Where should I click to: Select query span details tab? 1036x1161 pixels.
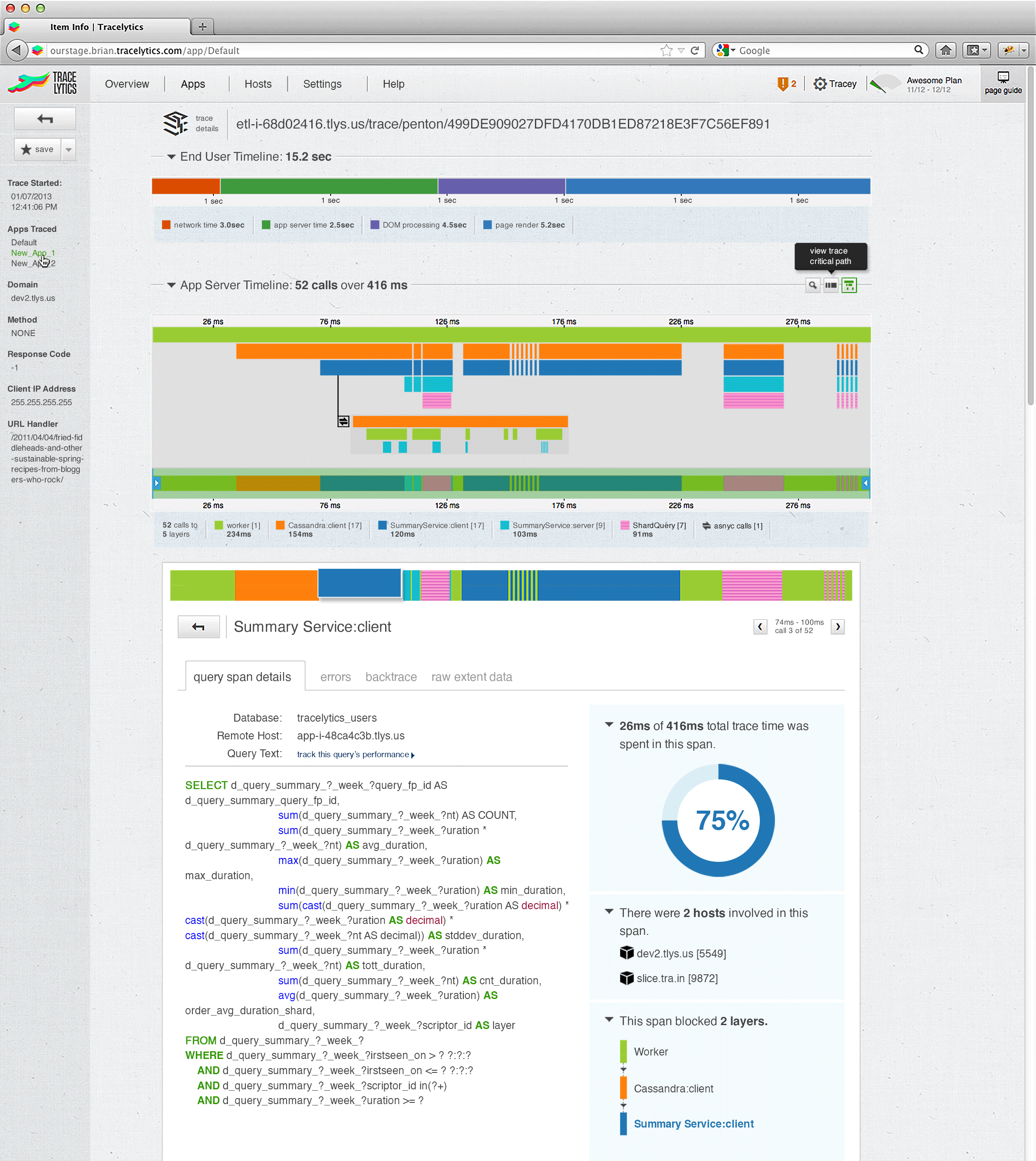coord(245,676)
